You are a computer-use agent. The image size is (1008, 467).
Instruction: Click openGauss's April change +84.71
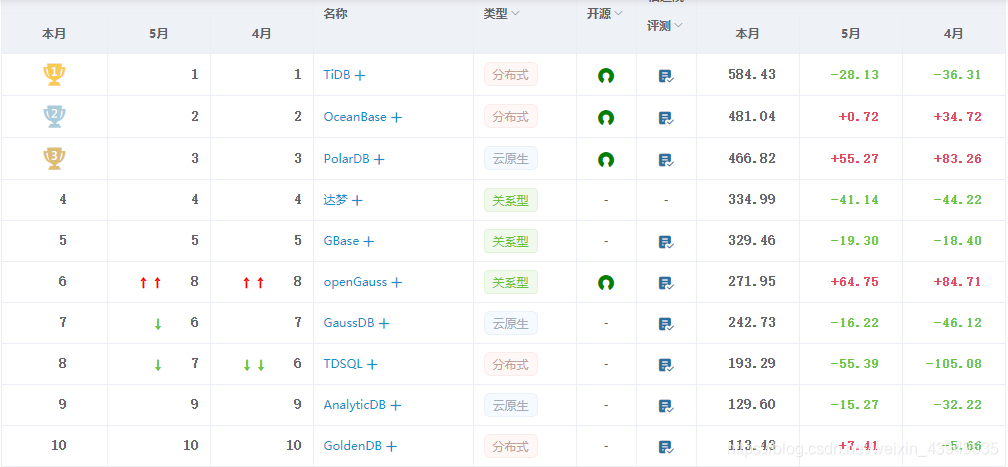click(957, 282)
